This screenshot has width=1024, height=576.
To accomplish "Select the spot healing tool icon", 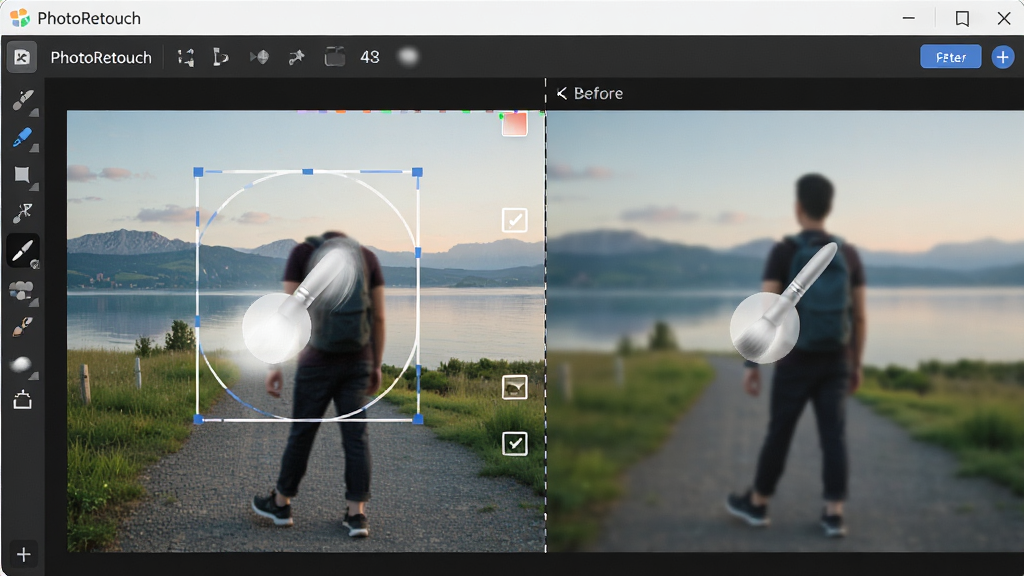I will point(22,212).
